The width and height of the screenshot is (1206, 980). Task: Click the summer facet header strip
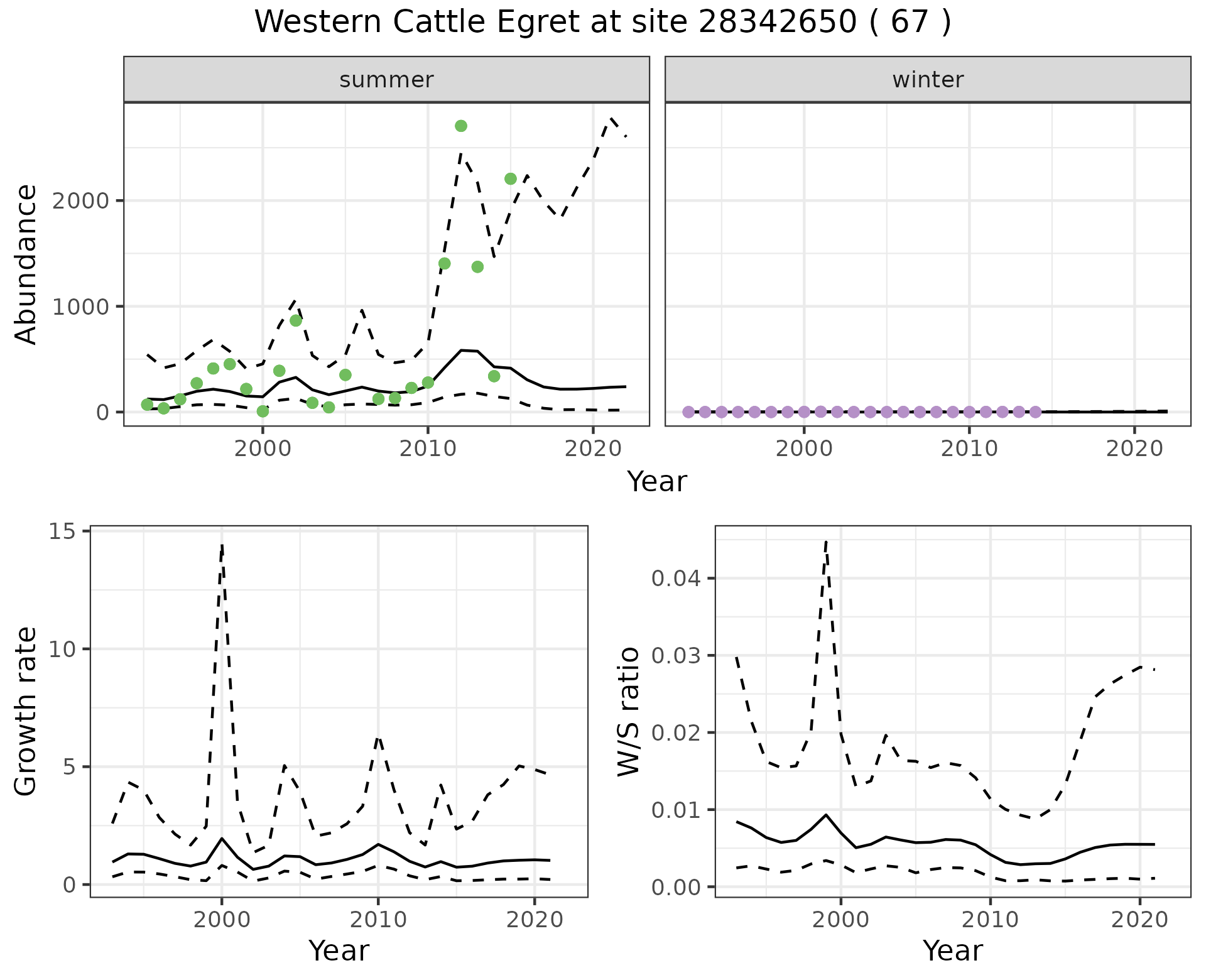pos(386,80)
